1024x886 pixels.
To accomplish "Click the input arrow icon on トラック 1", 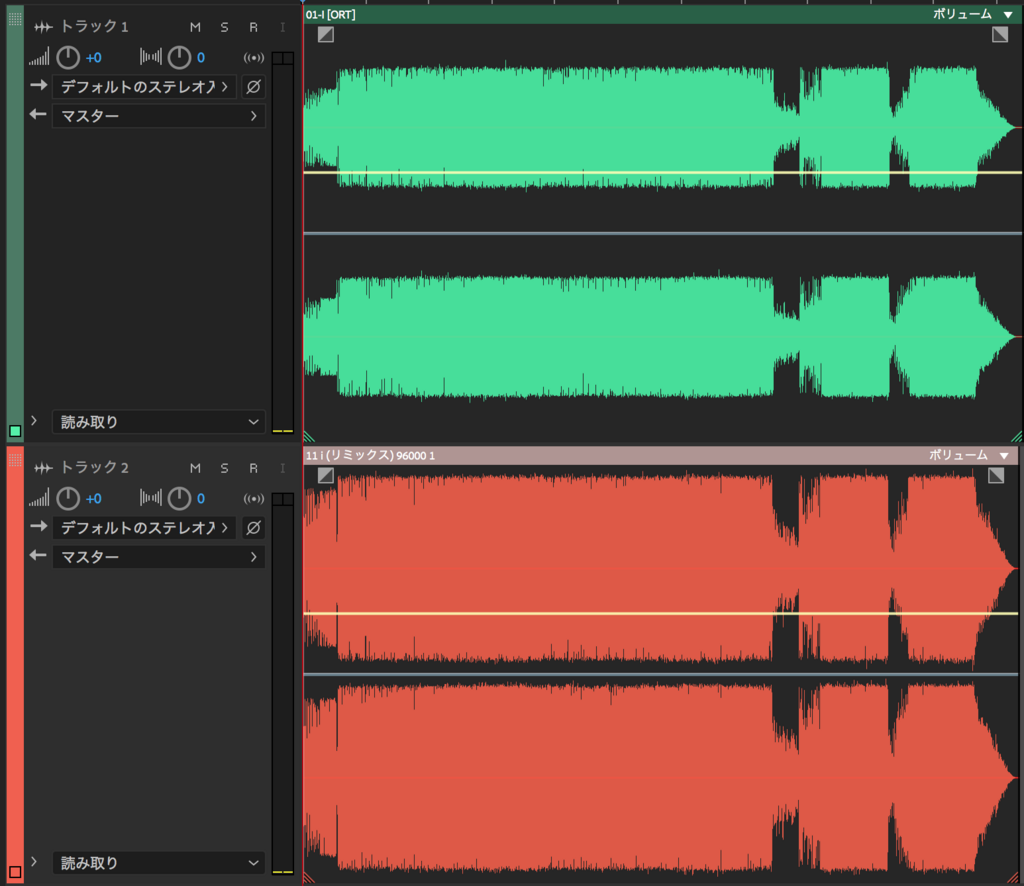I will coord(39,86).
